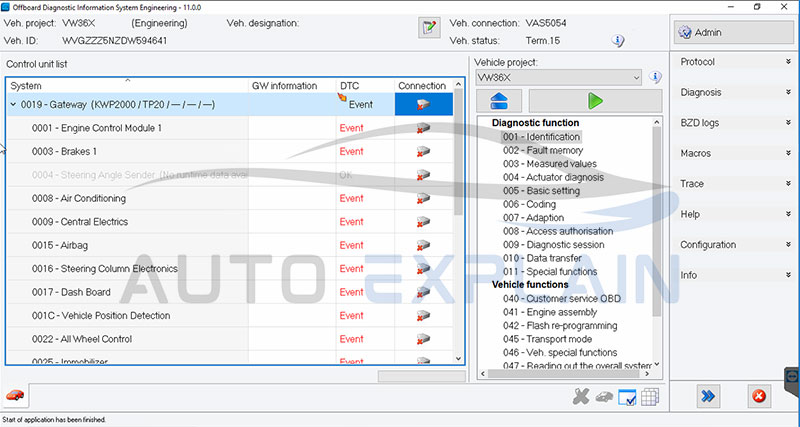Open the Vehicle project VW36X dropdown
This screenshot has height=427, width=800.
(558, 78)
